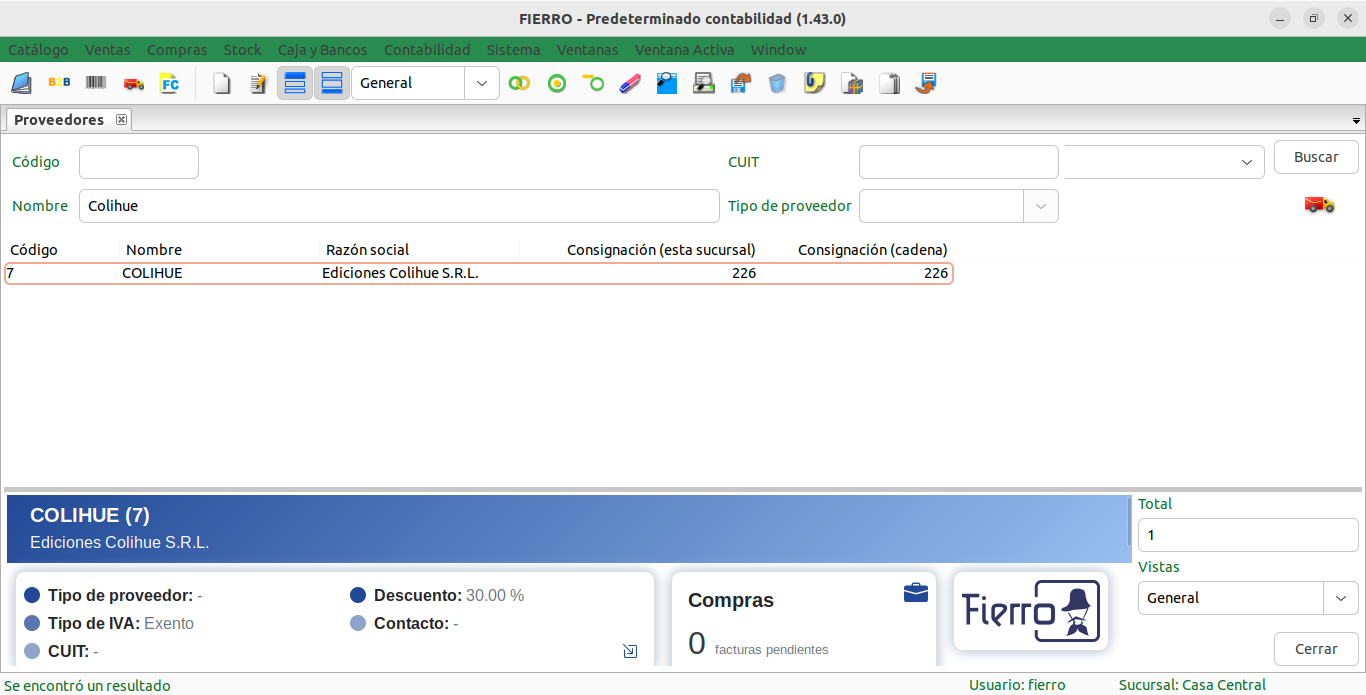Toggle the first blue split-panel layout button
1366x695 pixels.
295,83
